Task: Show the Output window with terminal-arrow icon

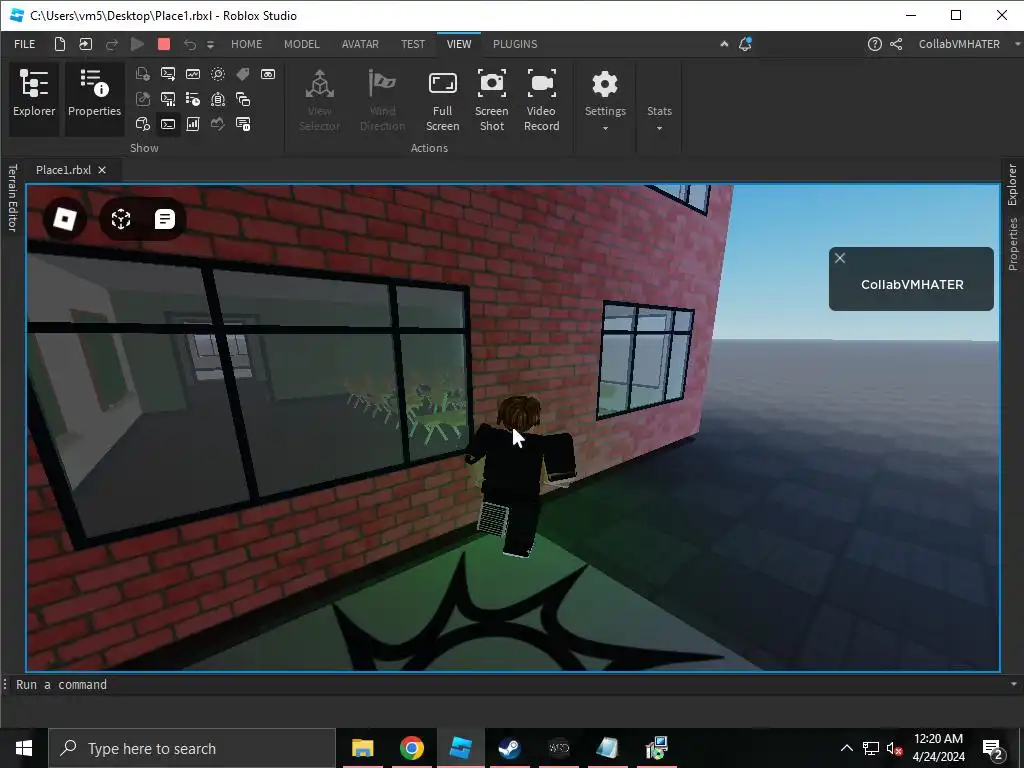Action: [168, 74]
